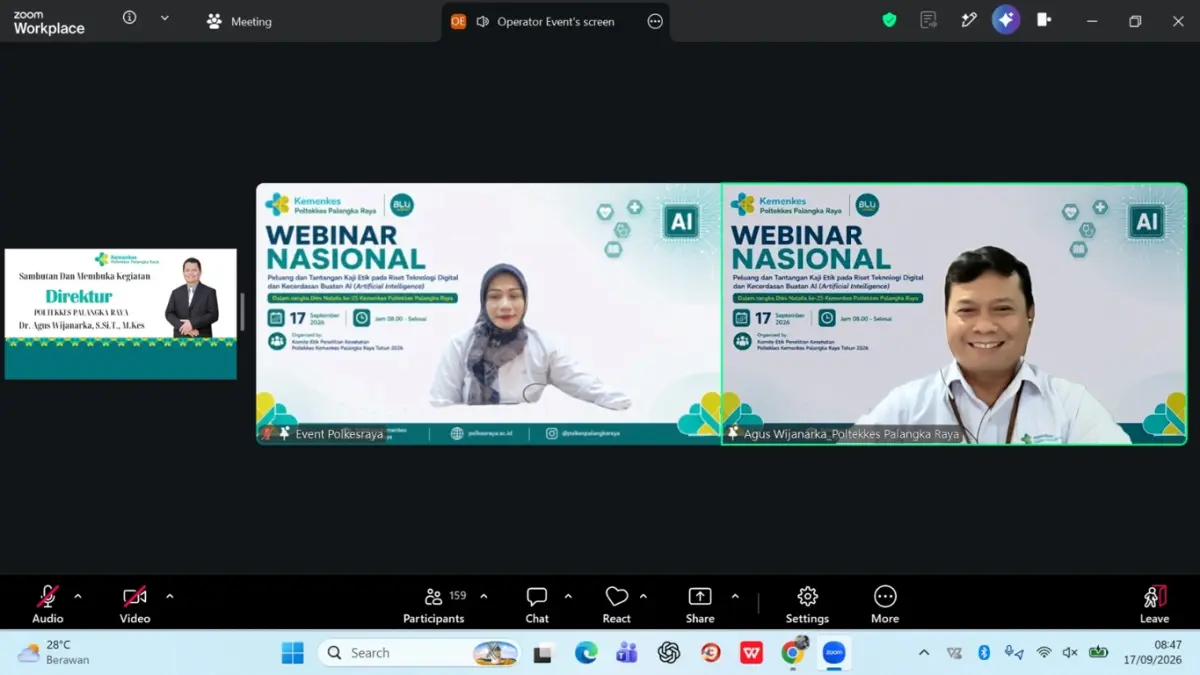Open the Windows Start menu
This screenshot has width=1200, height=675.
[x=292, y=653]
